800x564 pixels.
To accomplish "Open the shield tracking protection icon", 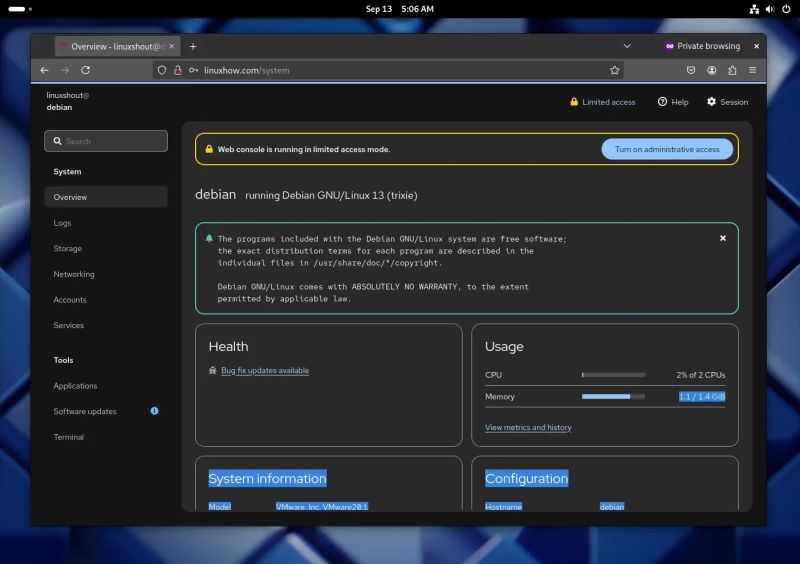I will click(162, 70).
